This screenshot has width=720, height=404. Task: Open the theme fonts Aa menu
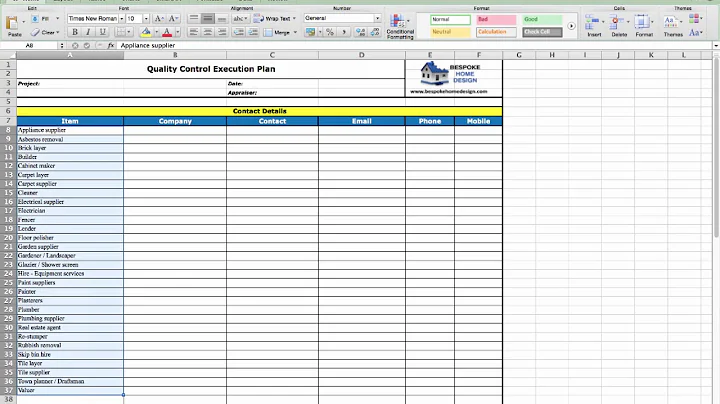pyautogui.click(x=694, y=33)
